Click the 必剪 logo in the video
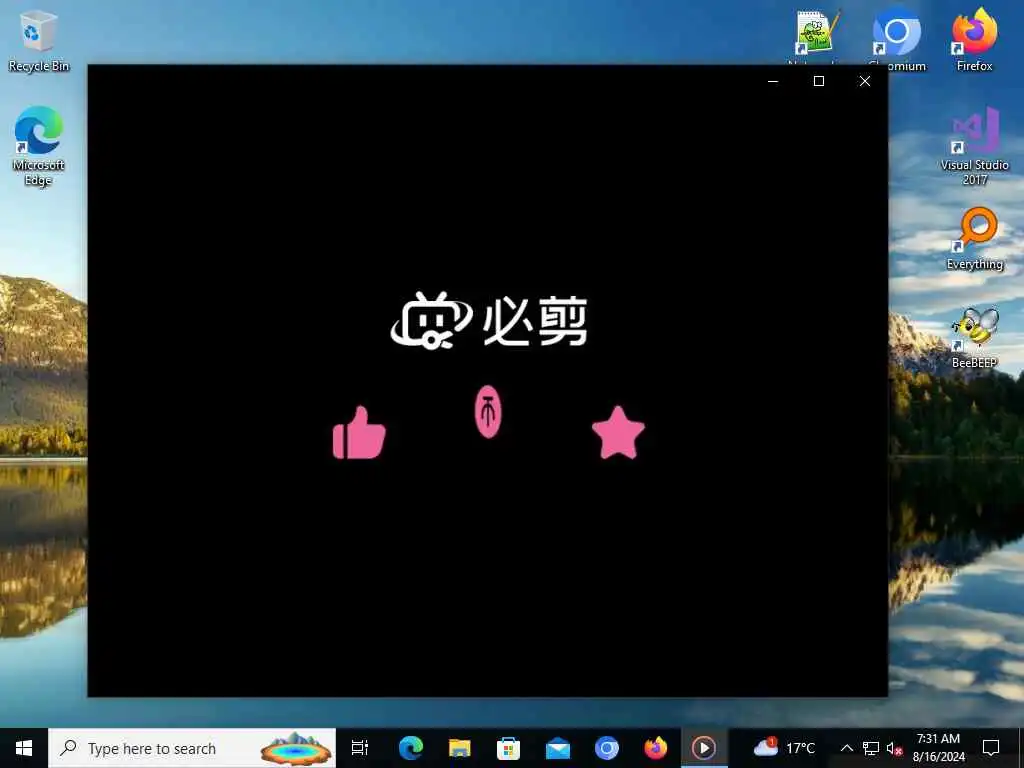 (x=488, y=320)
